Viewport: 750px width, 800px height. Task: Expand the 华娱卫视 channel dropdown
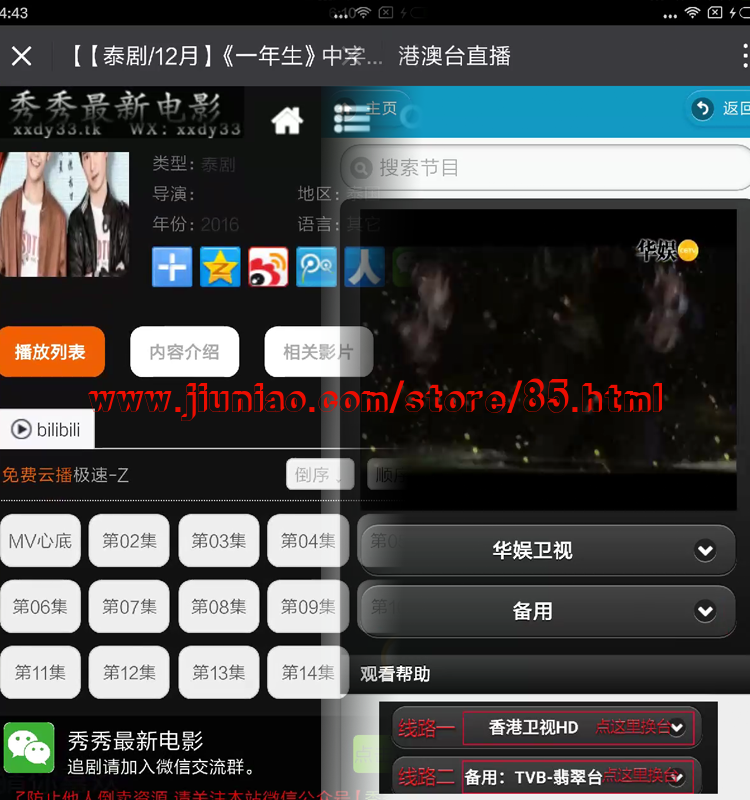point(547,551)
